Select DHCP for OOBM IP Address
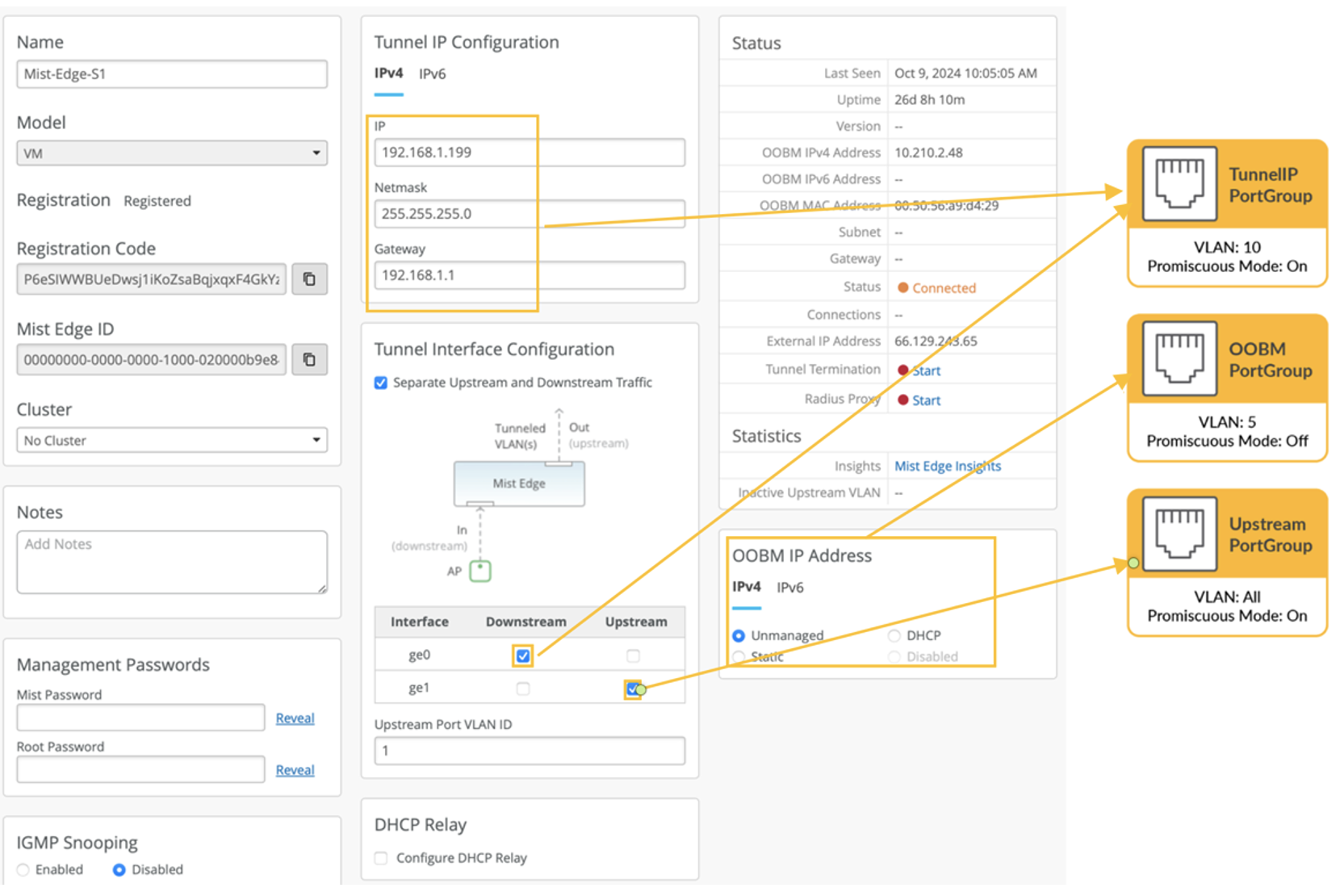The image size is (1340, 896). (x=894, y=636)
